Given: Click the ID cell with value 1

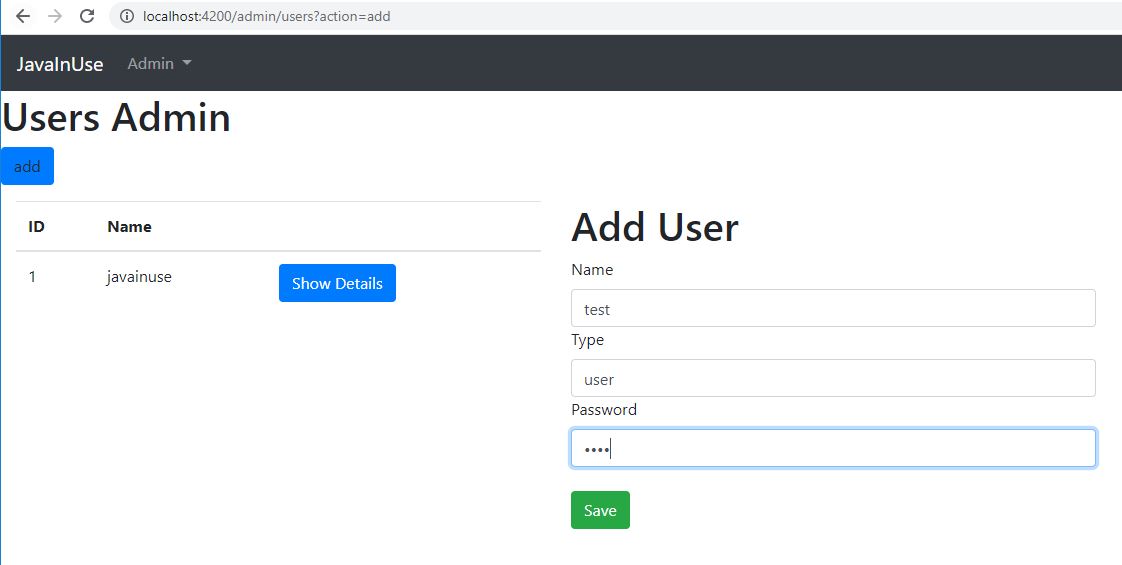Looking at the screenshot, I should pos(32,277).
